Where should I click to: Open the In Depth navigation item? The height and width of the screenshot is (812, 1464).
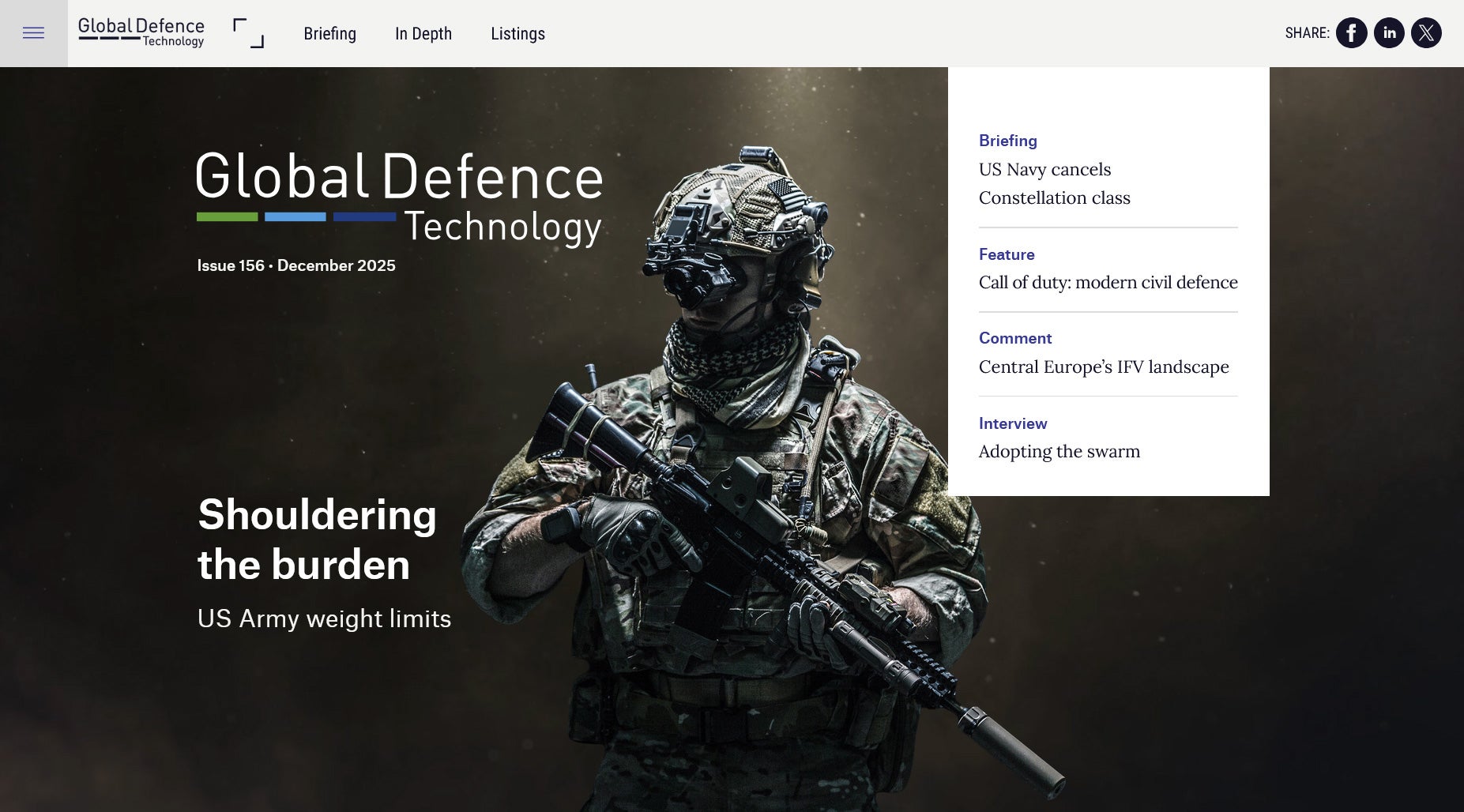pyautogui.click(x=423, y=34)
